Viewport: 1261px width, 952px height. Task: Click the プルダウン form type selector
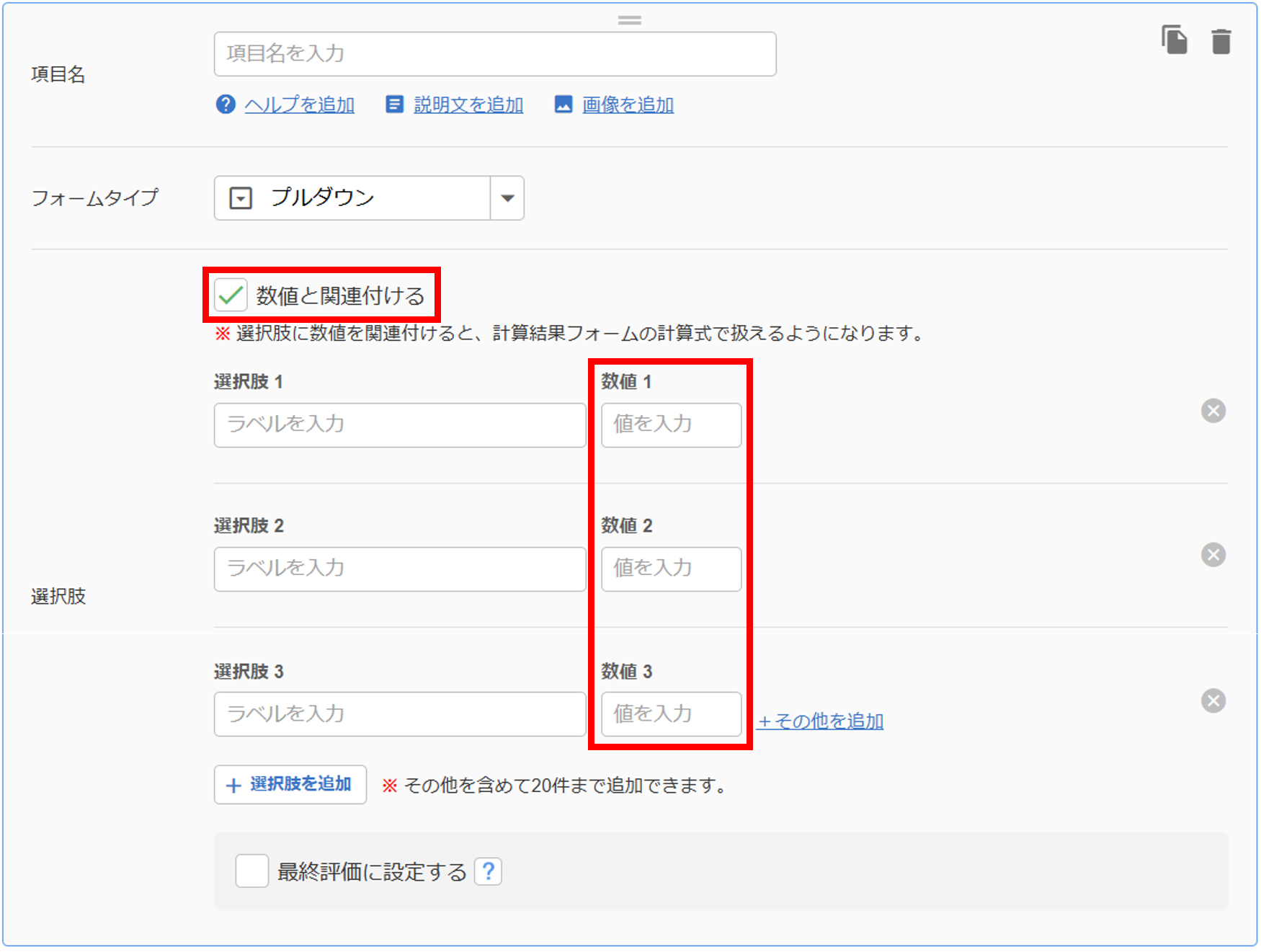click(x=352, y=198)
